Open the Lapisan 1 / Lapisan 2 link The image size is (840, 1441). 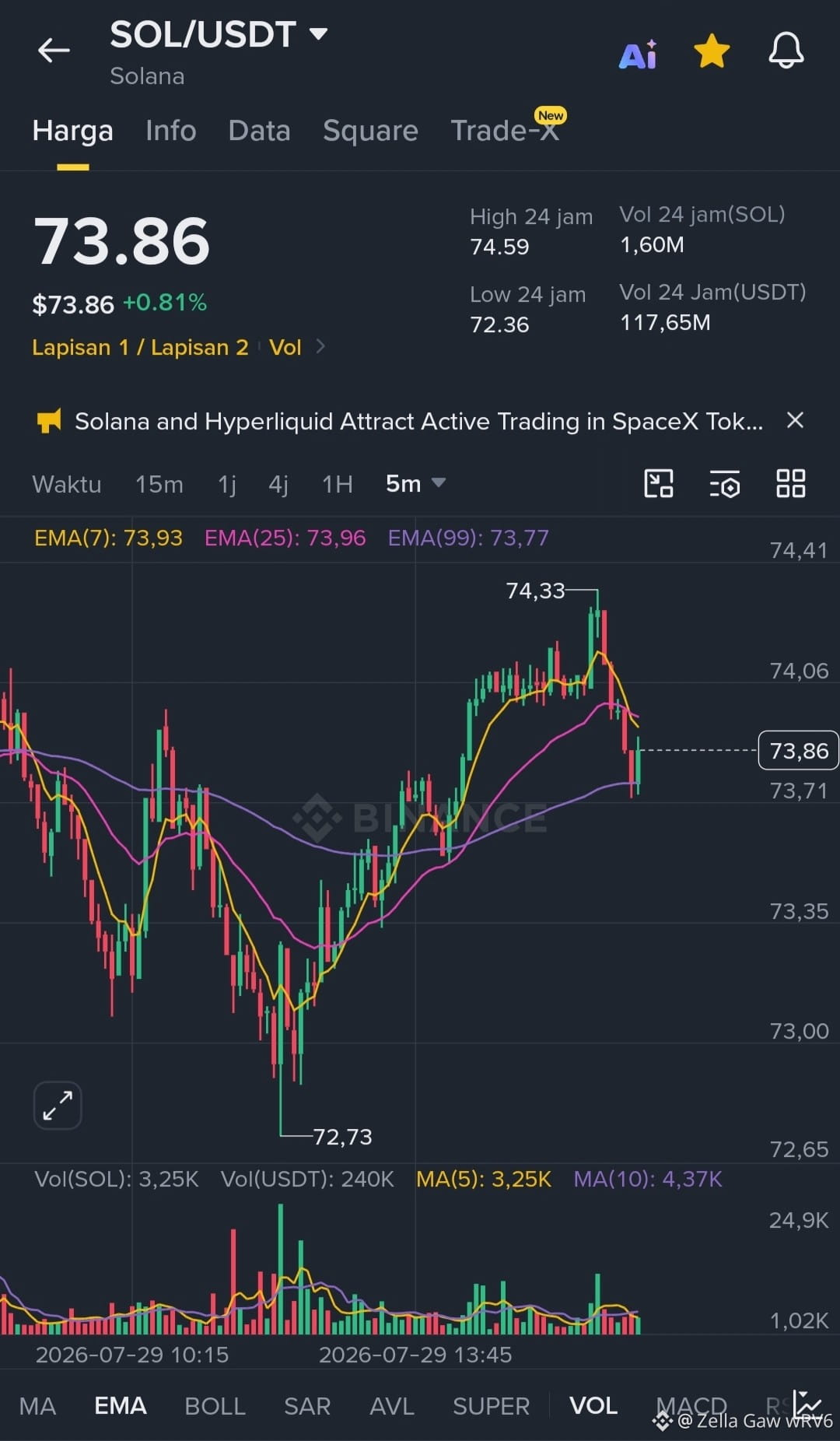tap(140, 347)
